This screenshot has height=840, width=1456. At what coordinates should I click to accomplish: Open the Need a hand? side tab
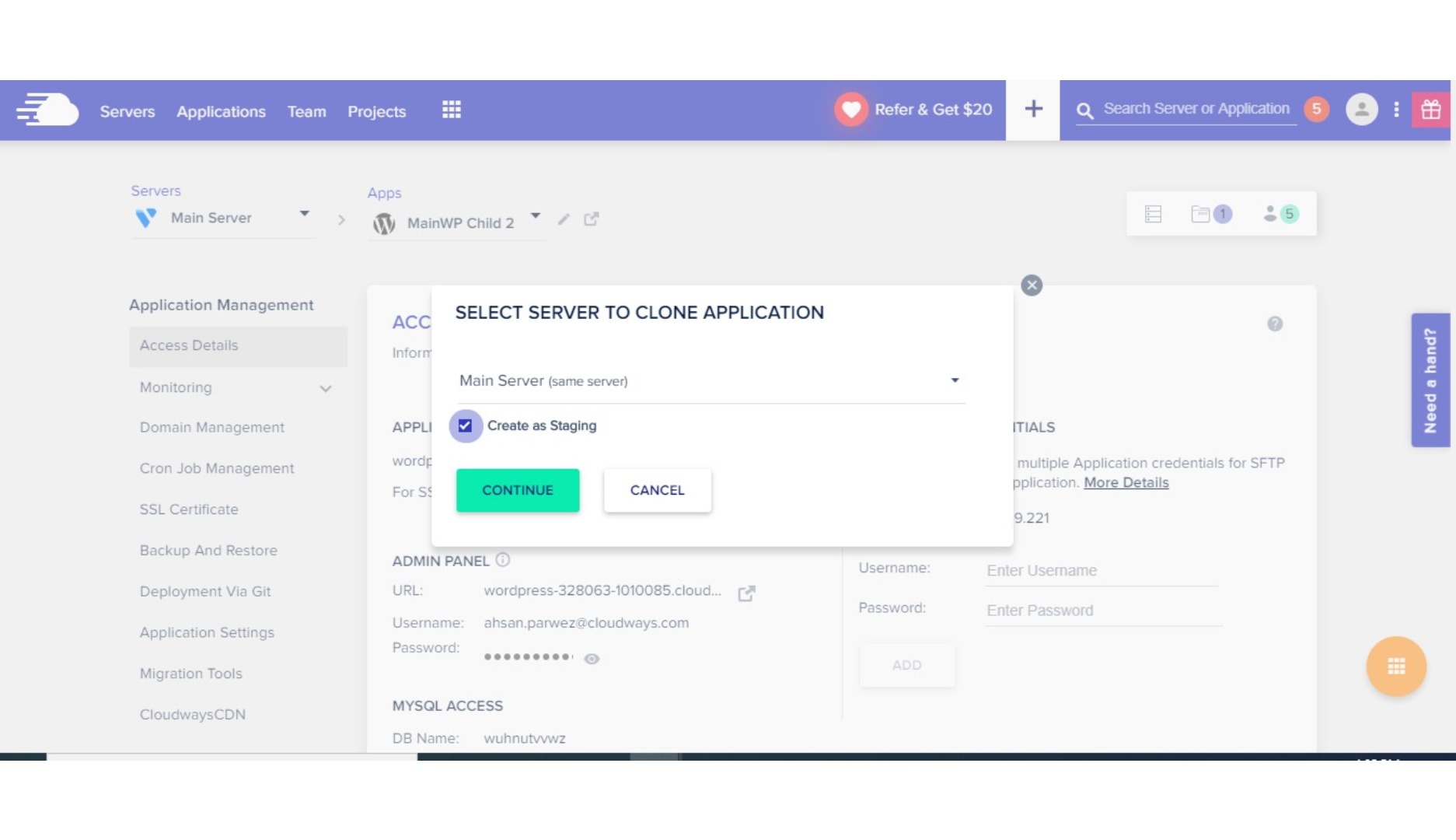1430,380
